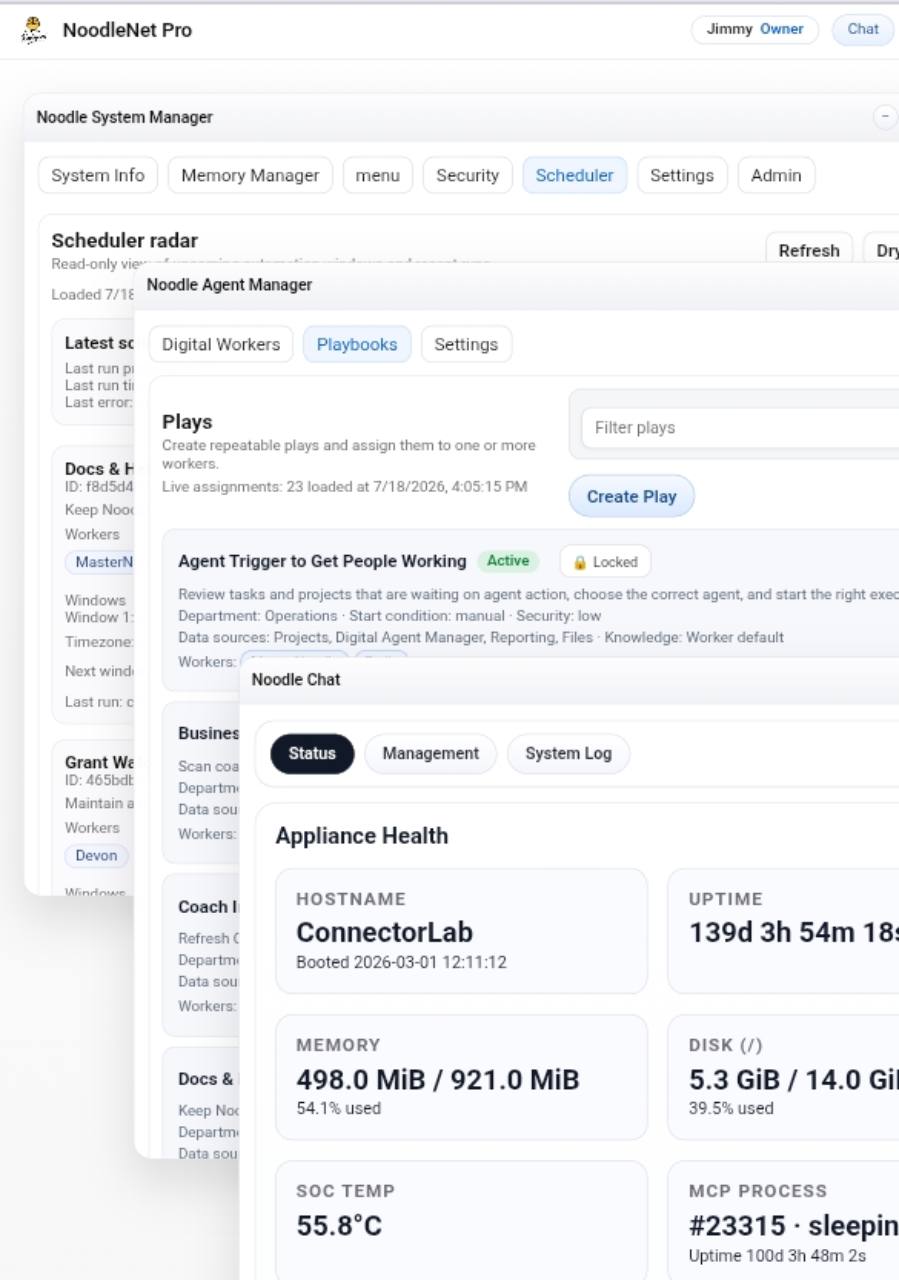Select the Status tab in Noodle Chat

pyautogui.click(x=312, y=753)
